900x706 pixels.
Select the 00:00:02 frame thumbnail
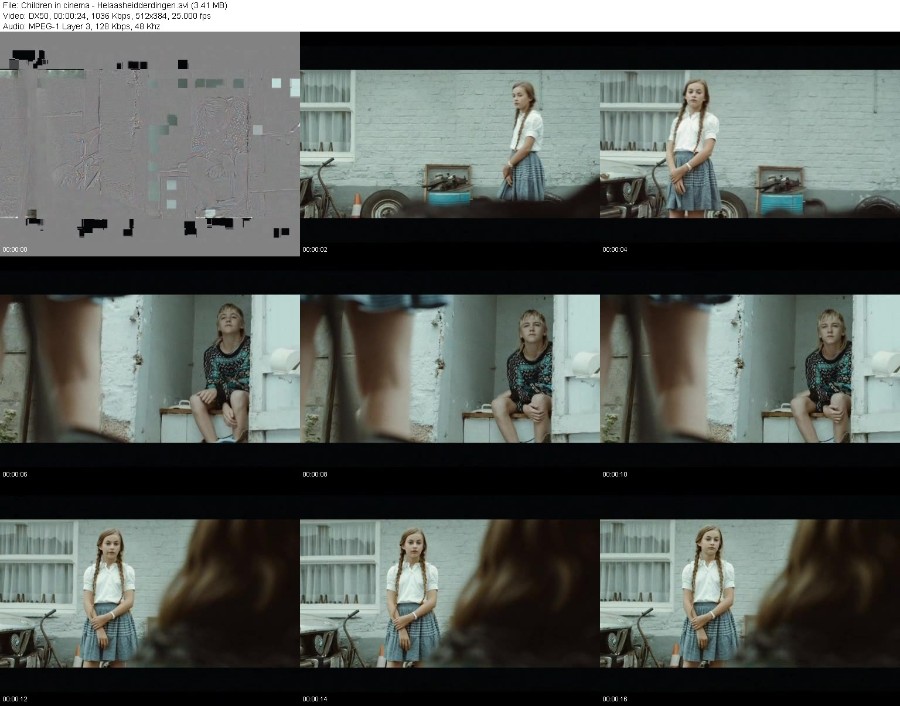tap(450, 144)
